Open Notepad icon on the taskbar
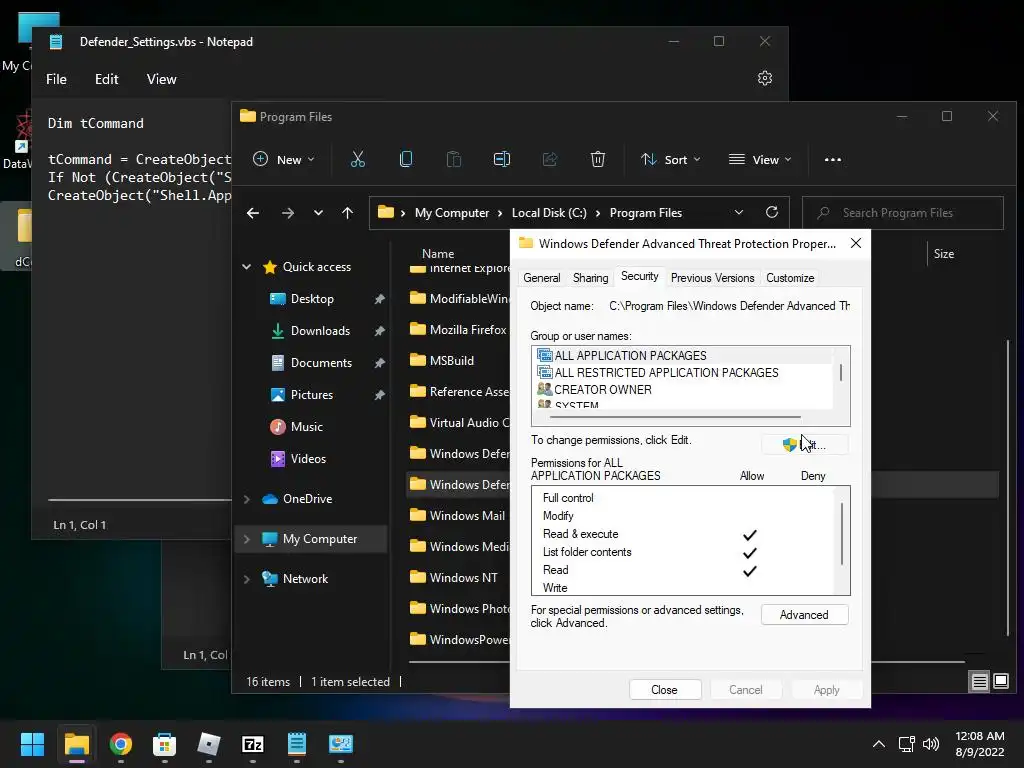The image size is (1024, 768). click(296, 744)
